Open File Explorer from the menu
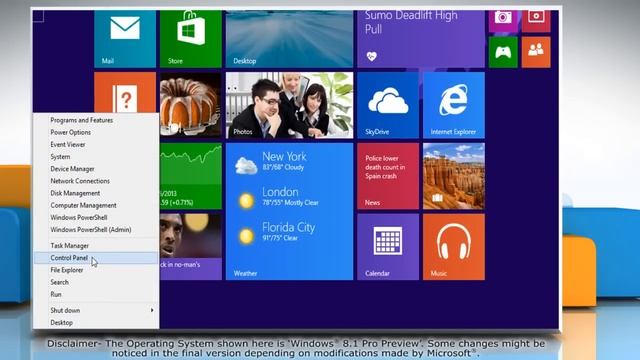The width and height of the screenshot is (640, 360). pos(96,270)
